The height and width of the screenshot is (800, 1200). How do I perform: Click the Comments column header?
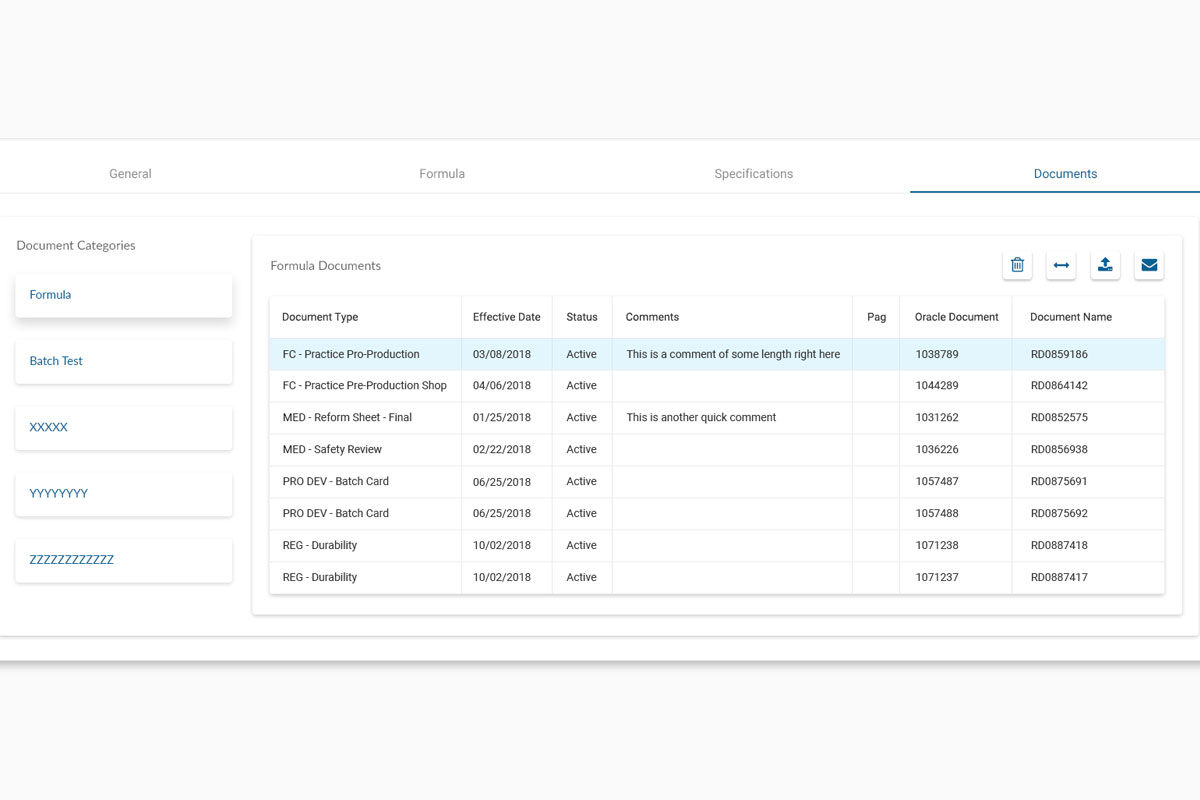pos(652,317)
